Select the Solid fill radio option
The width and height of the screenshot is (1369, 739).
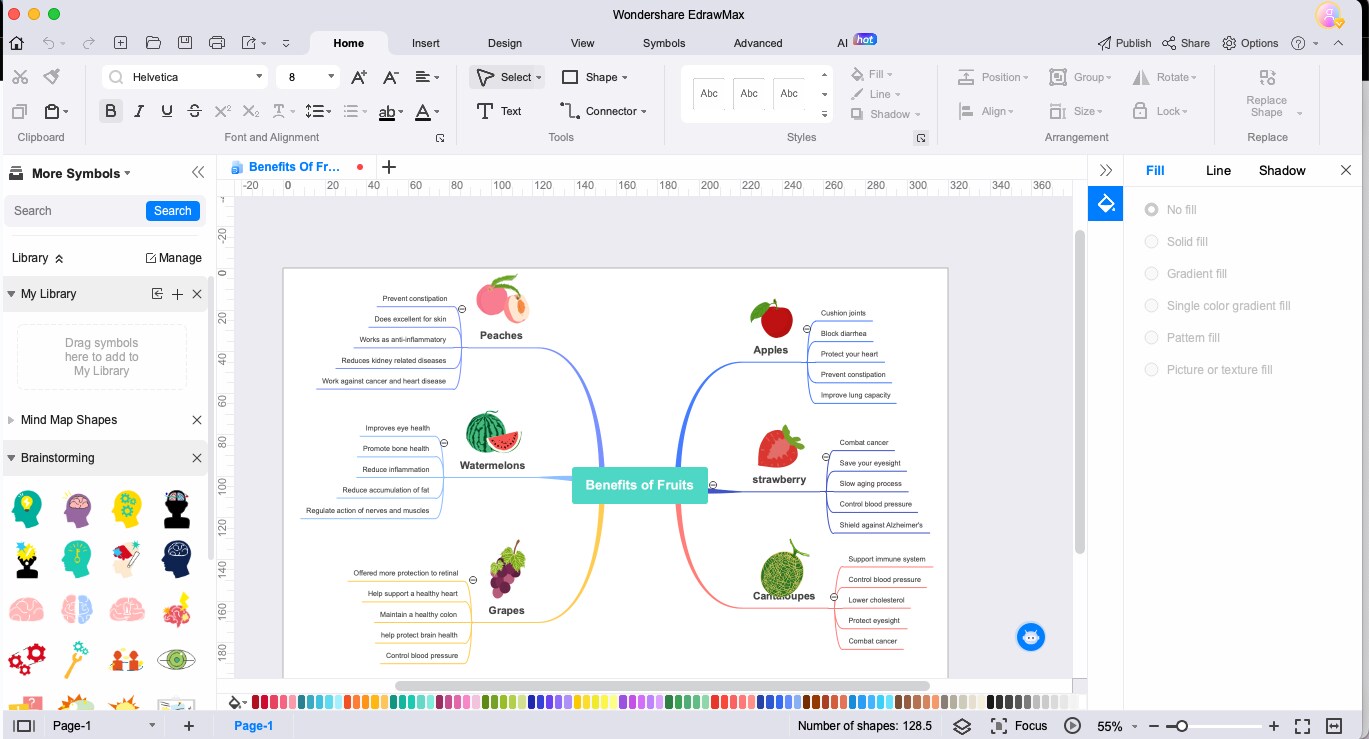pos(1151,242)
